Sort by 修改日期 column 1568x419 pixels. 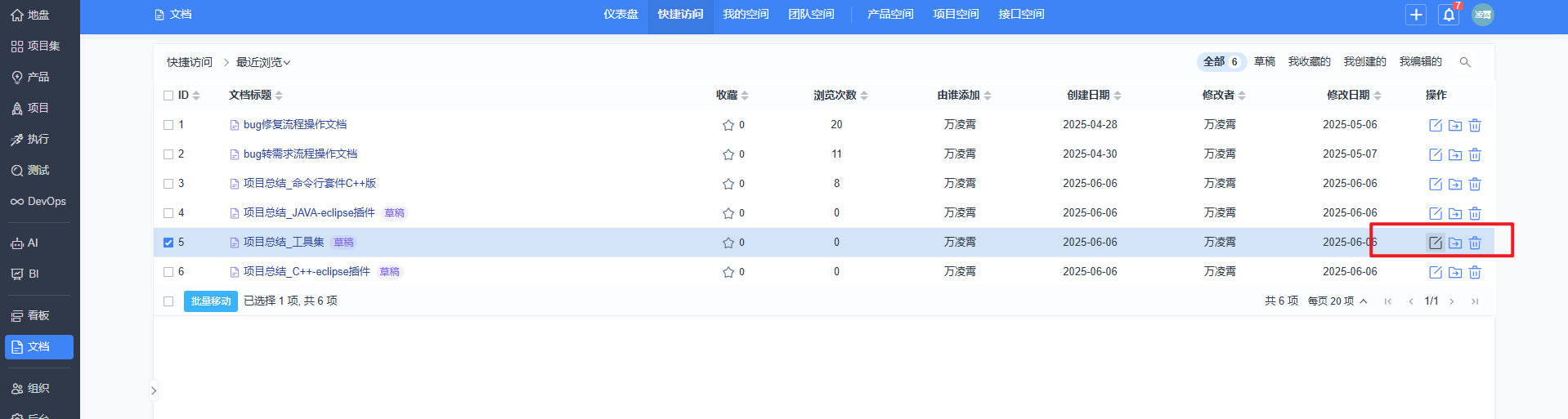[x=1354, y=96]
